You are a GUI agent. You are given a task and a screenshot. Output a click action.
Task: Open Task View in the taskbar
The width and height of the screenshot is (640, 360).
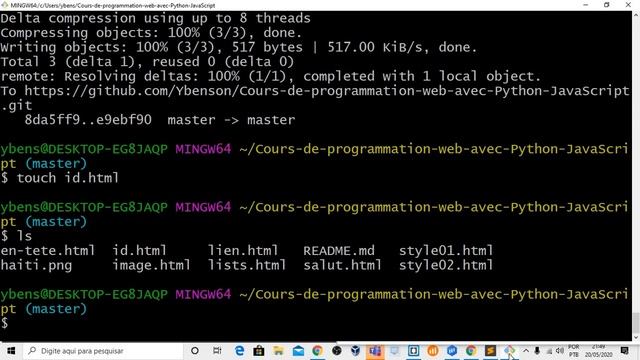(217, 351)
